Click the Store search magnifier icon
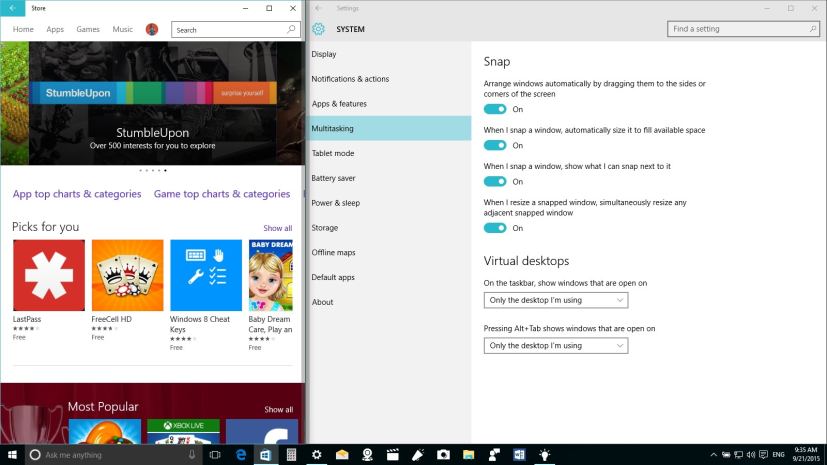 point(291,30)
